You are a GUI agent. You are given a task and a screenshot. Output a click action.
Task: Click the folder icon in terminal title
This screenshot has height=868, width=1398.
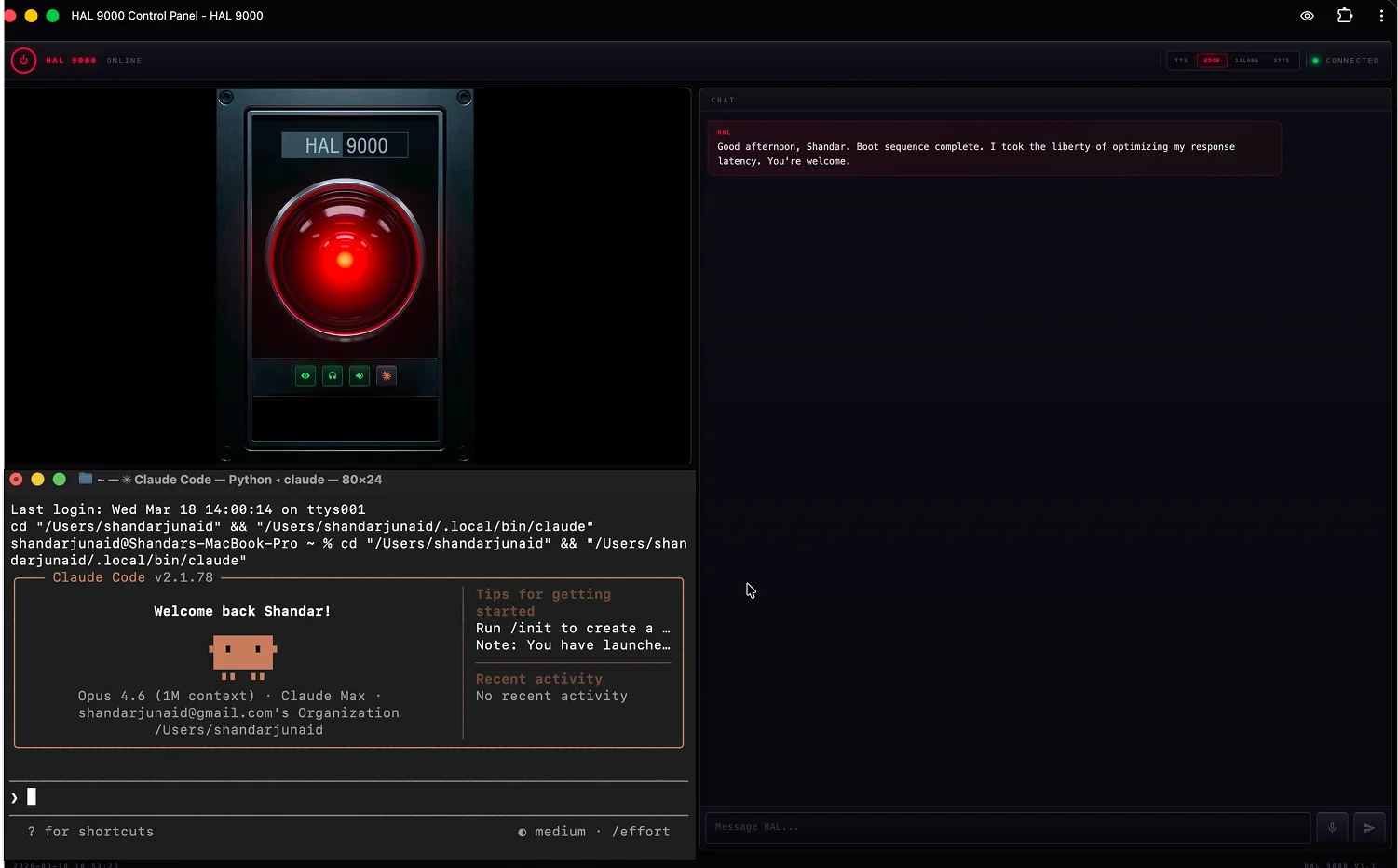[86, 479]
